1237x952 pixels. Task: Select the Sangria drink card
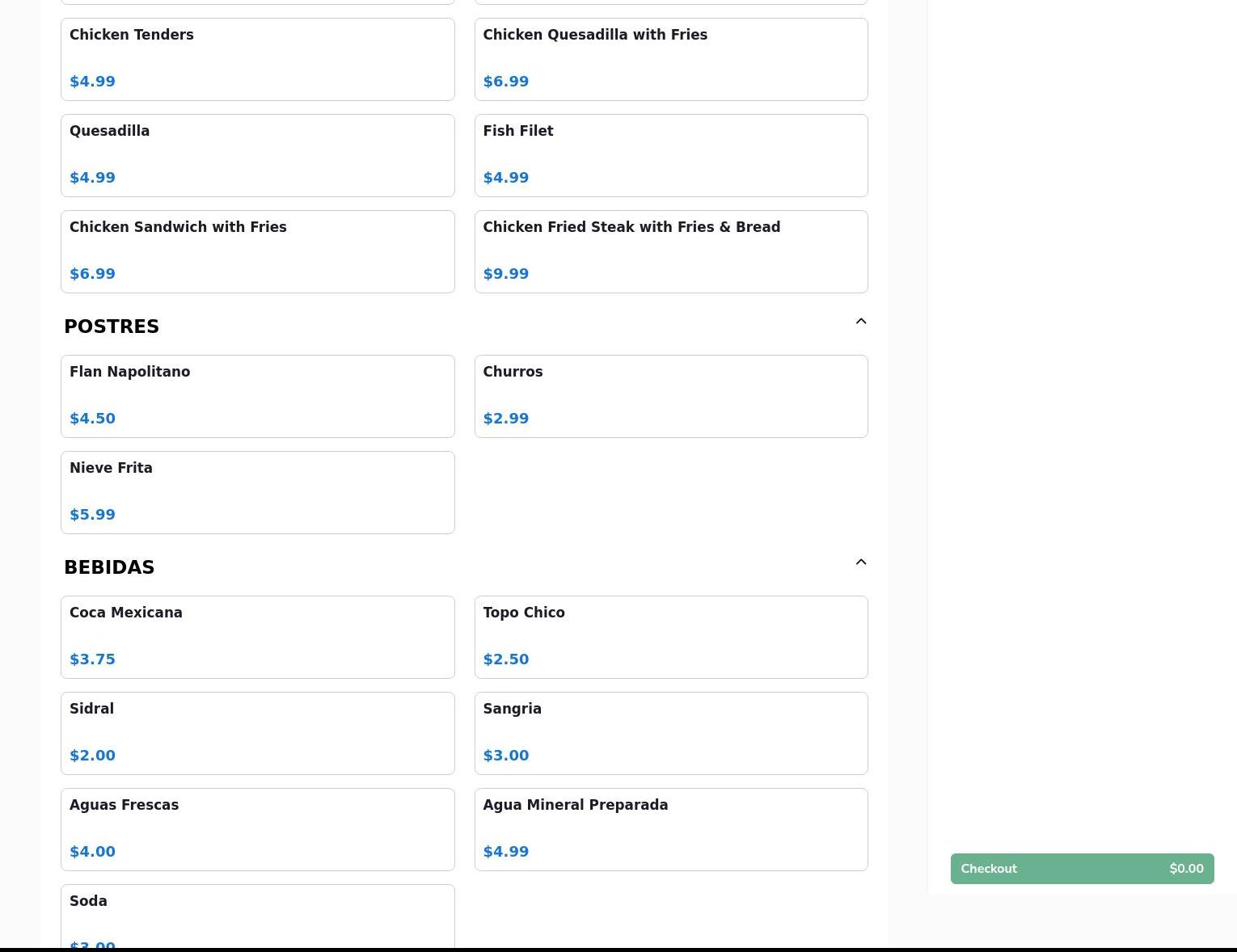(x=670, y=733)
